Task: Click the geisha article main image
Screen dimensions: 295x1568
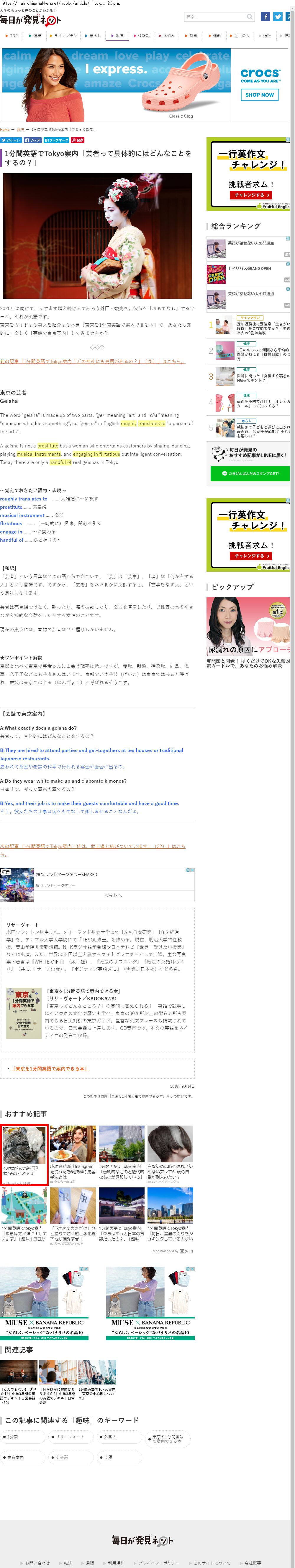Action: pos(98,236)
